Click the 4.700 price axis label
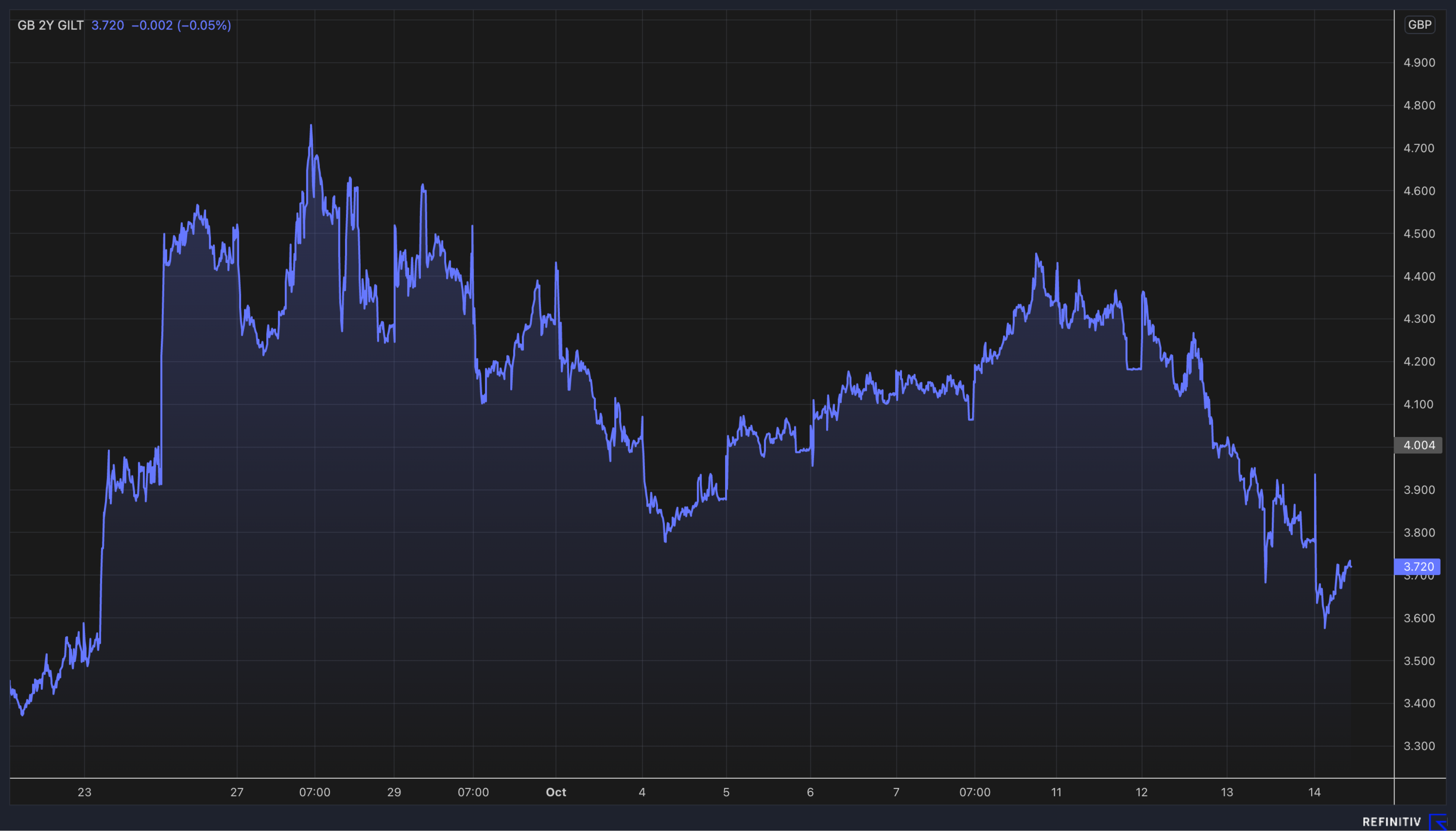The image size is (1456, 831). click(1419, 148)
